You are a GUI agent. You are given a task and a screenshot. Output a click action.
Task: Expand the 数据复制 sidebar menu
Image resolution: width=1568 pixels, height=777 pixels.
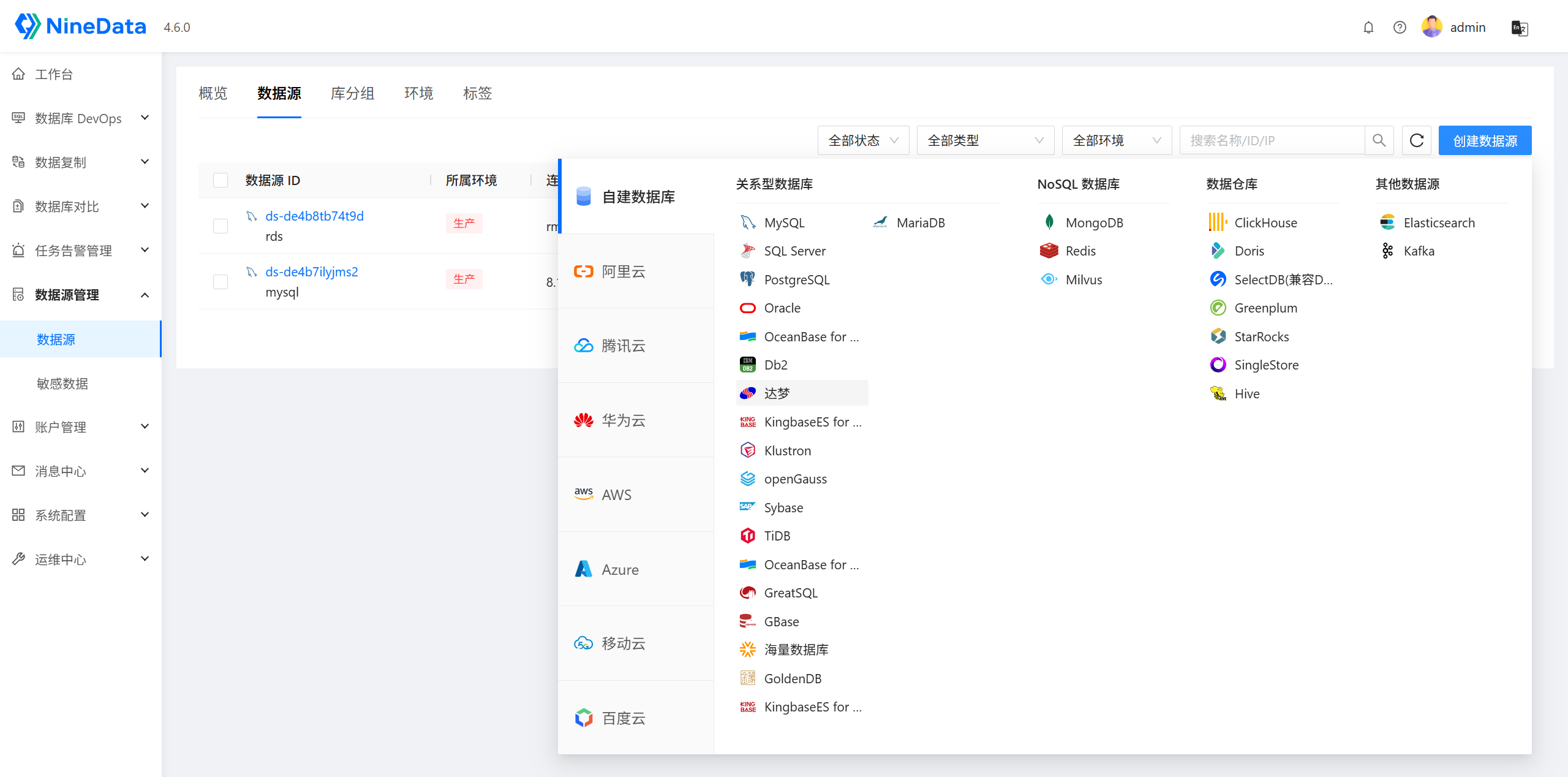[81, 162]
